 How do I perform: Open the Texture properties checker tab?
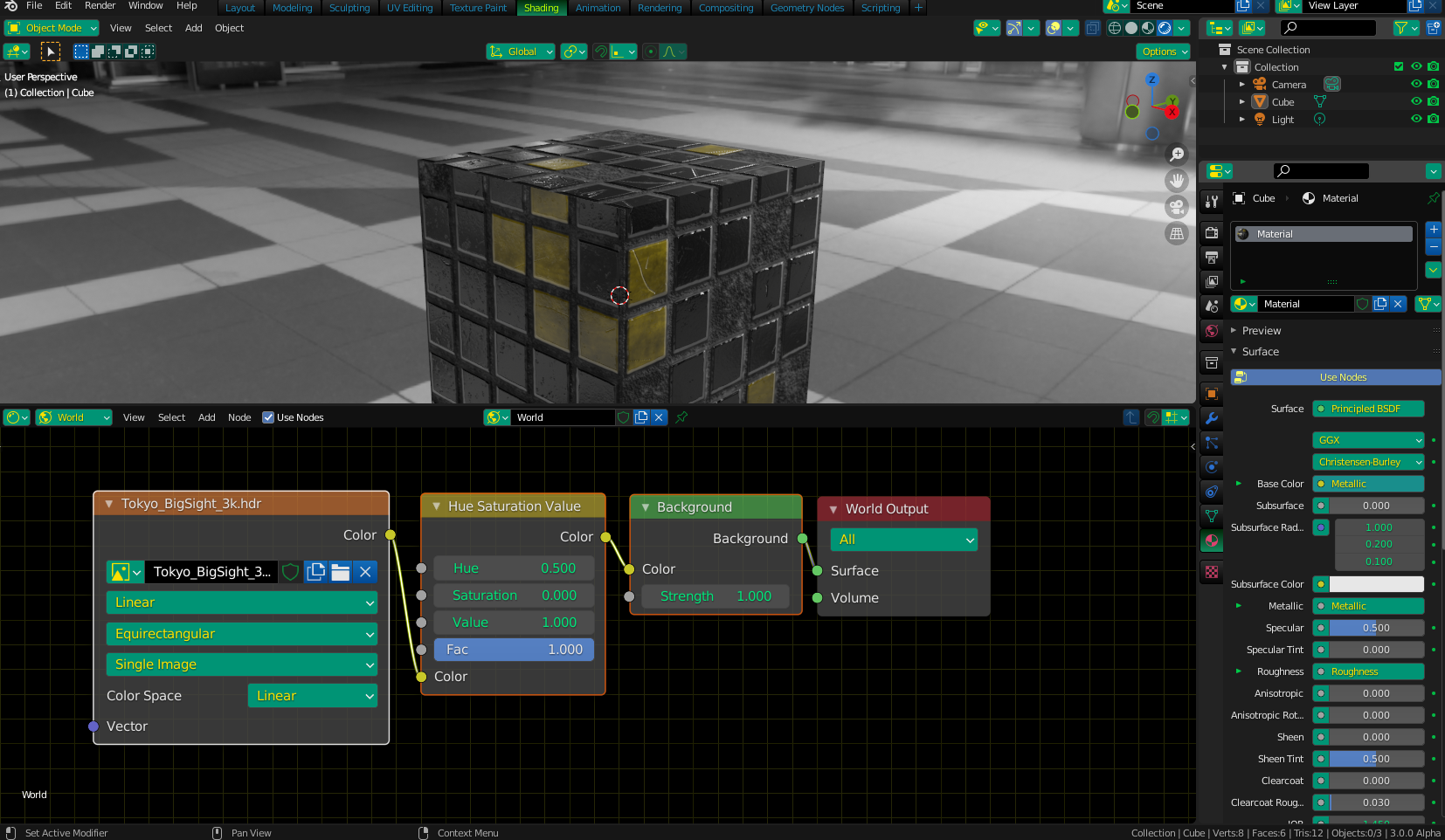pos(1212,572)
